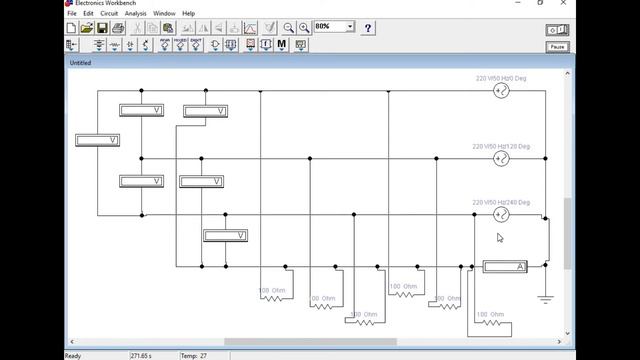Click the horizontal scrollbar thumb
This screenshot has width=640, height=360.
(310, 342)
